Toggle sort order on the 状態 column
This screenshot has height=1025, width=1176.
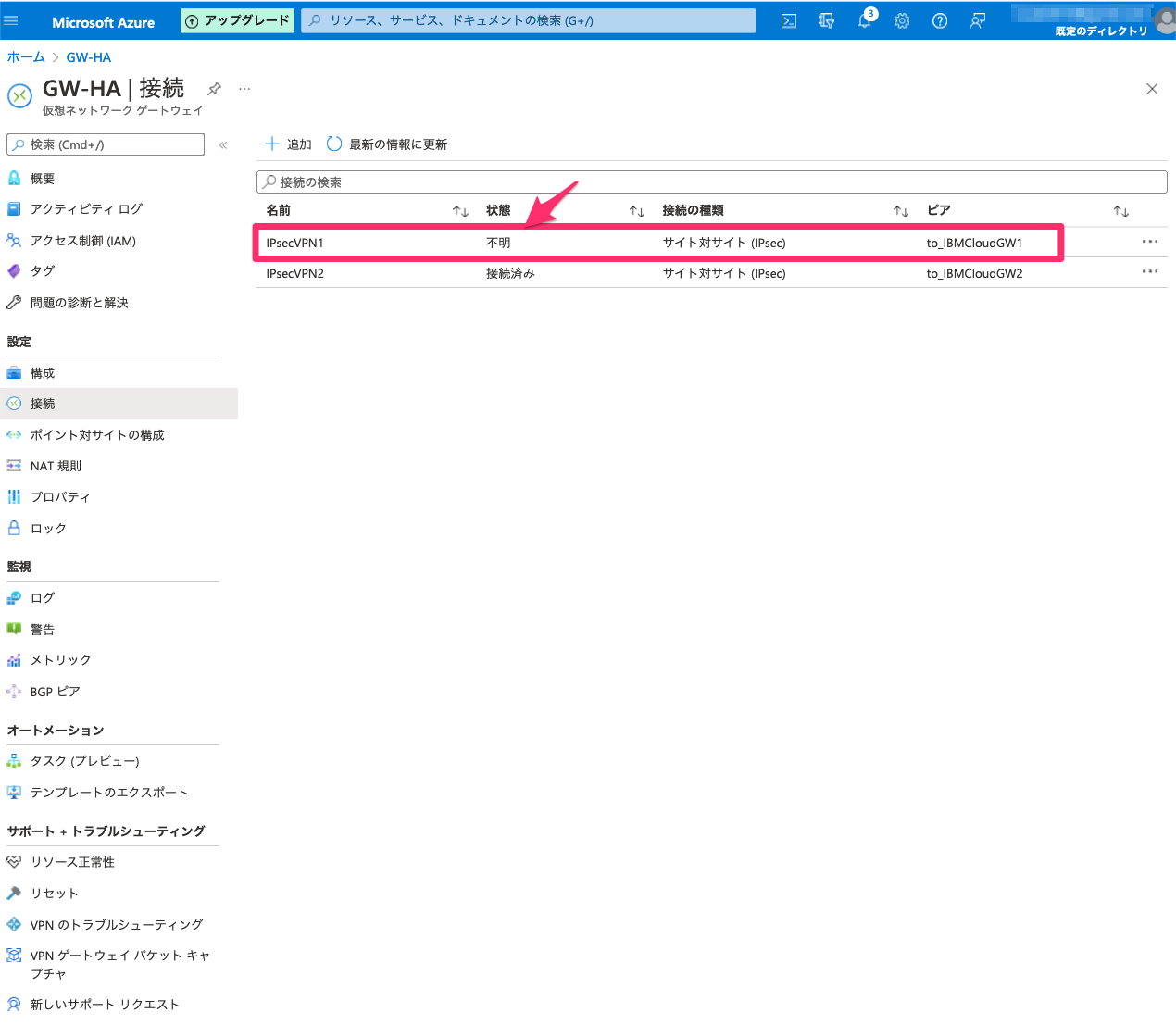[x=636, y=210]
